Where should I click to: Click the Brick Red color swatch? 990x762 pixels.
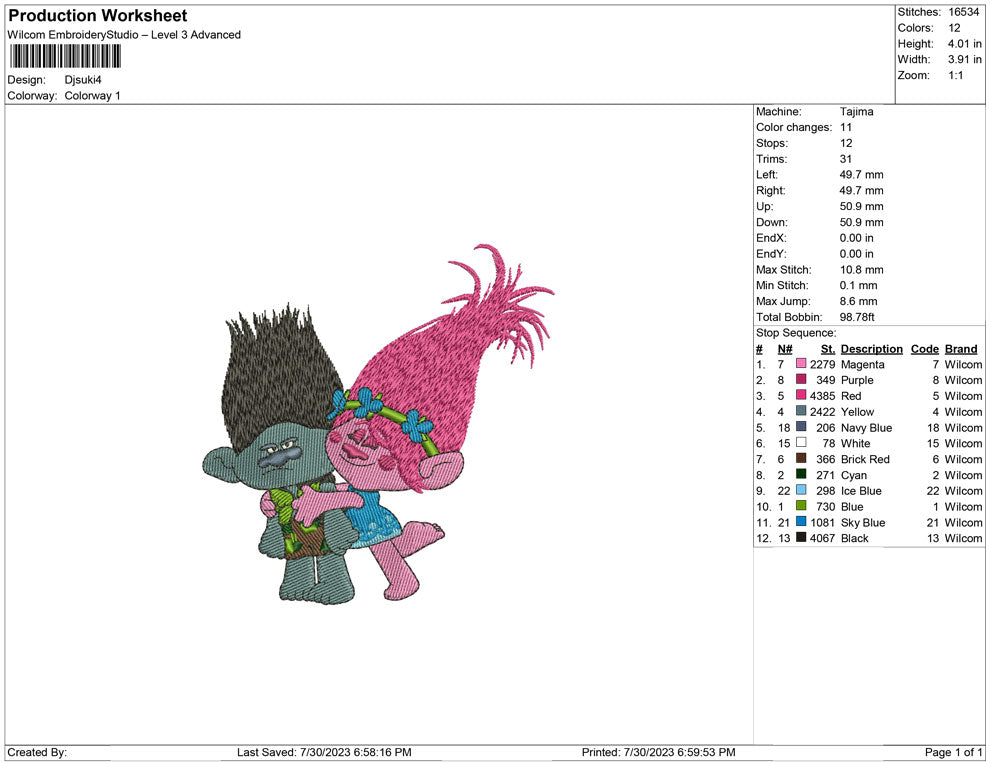point(801,458)
